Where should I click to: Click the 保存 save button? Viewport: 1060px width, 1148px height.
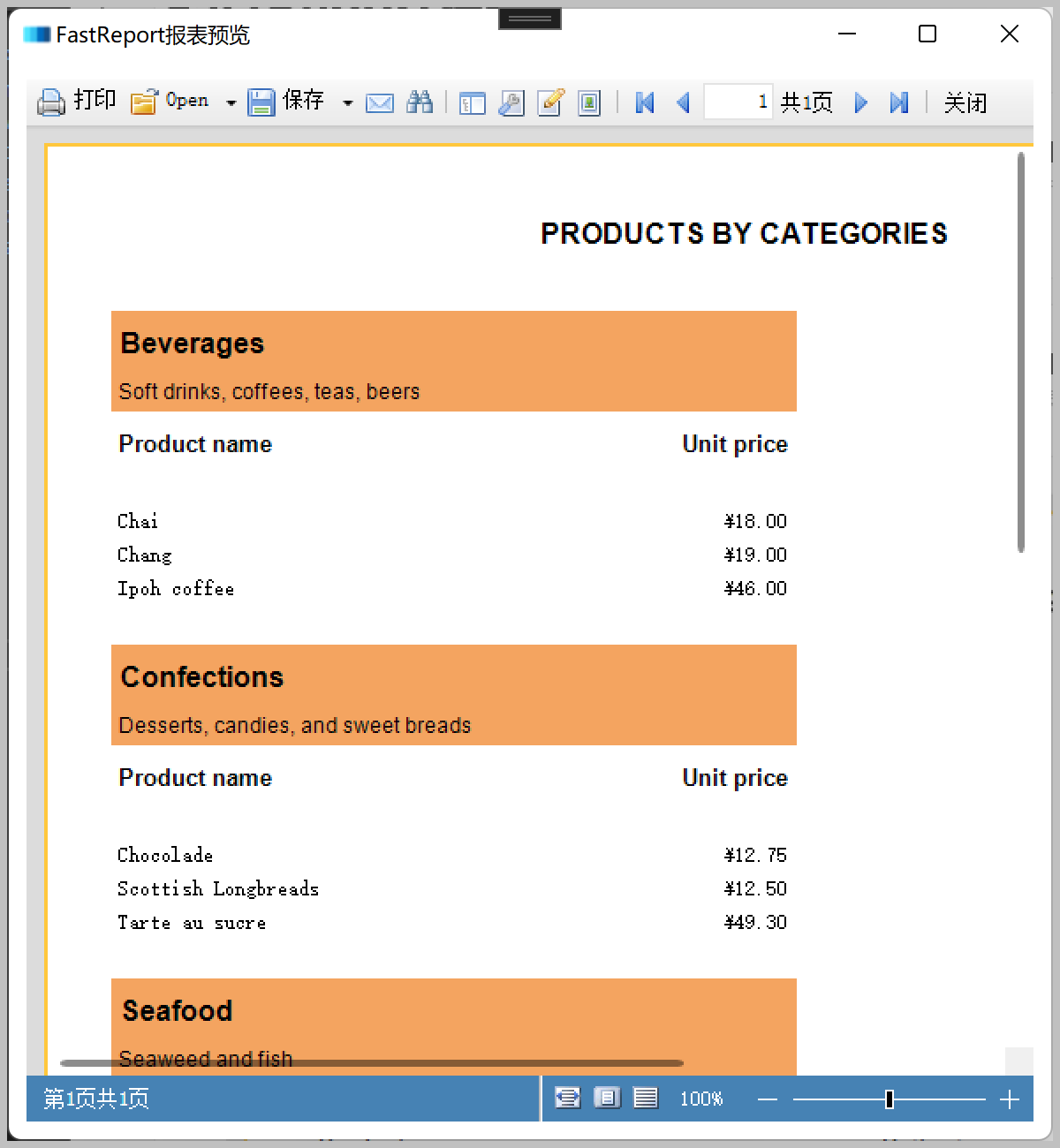pyautogui.click(x=286, y=102)
